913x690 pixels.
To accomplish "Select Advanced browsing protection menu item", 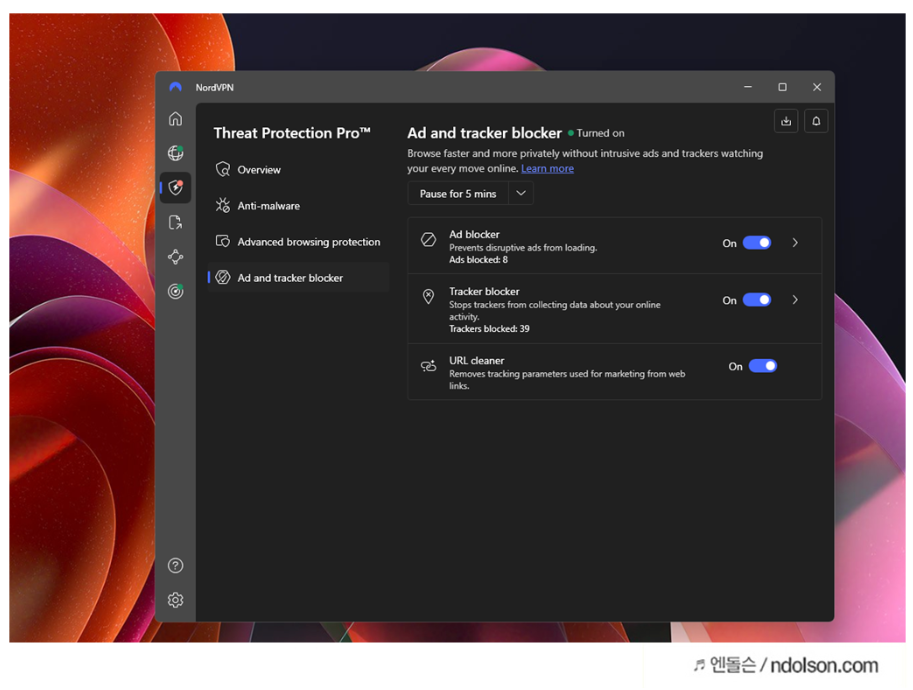I will point(299,242).
